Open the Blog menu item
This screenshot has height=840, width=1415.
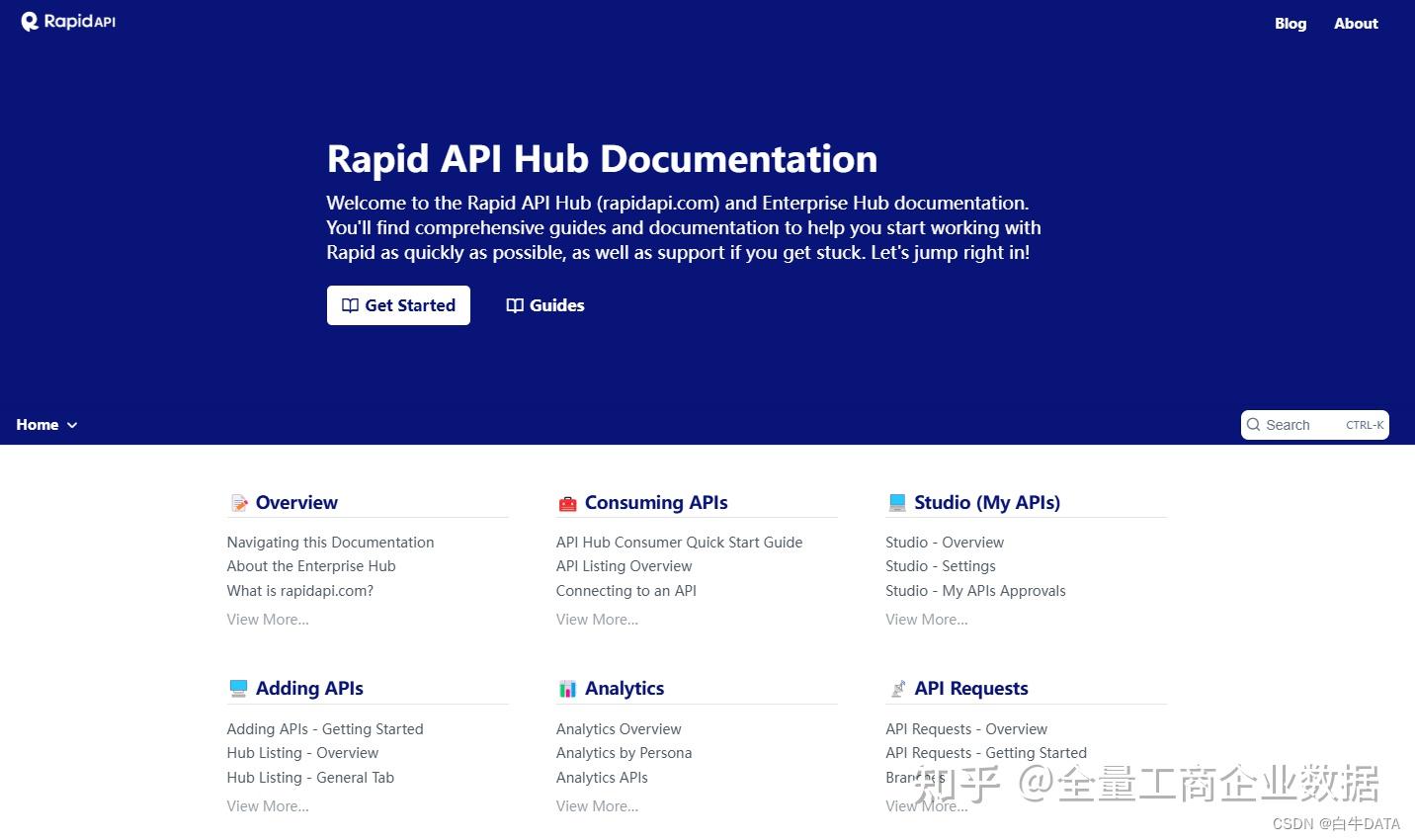tap(1290, 24)
